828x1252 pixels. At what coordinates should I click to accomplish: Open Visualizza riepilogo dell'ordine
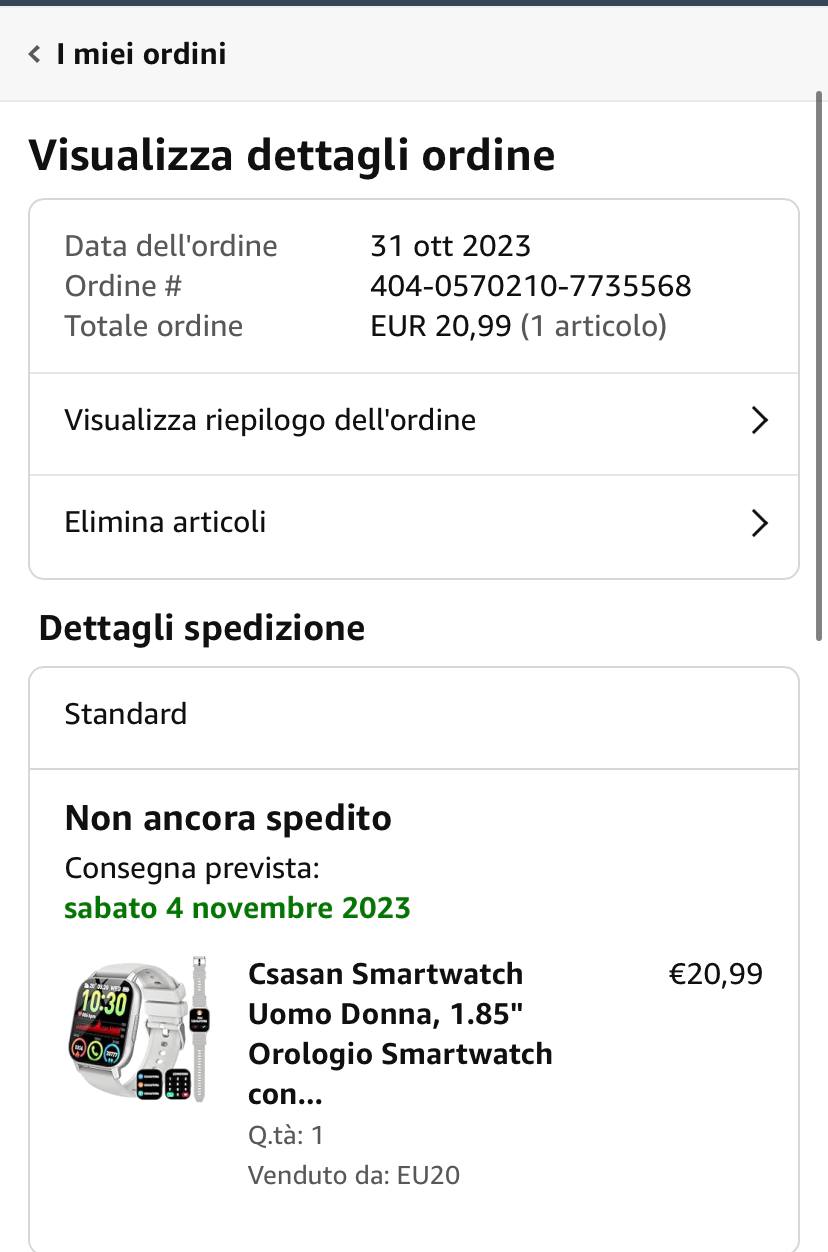click(414, 421)
